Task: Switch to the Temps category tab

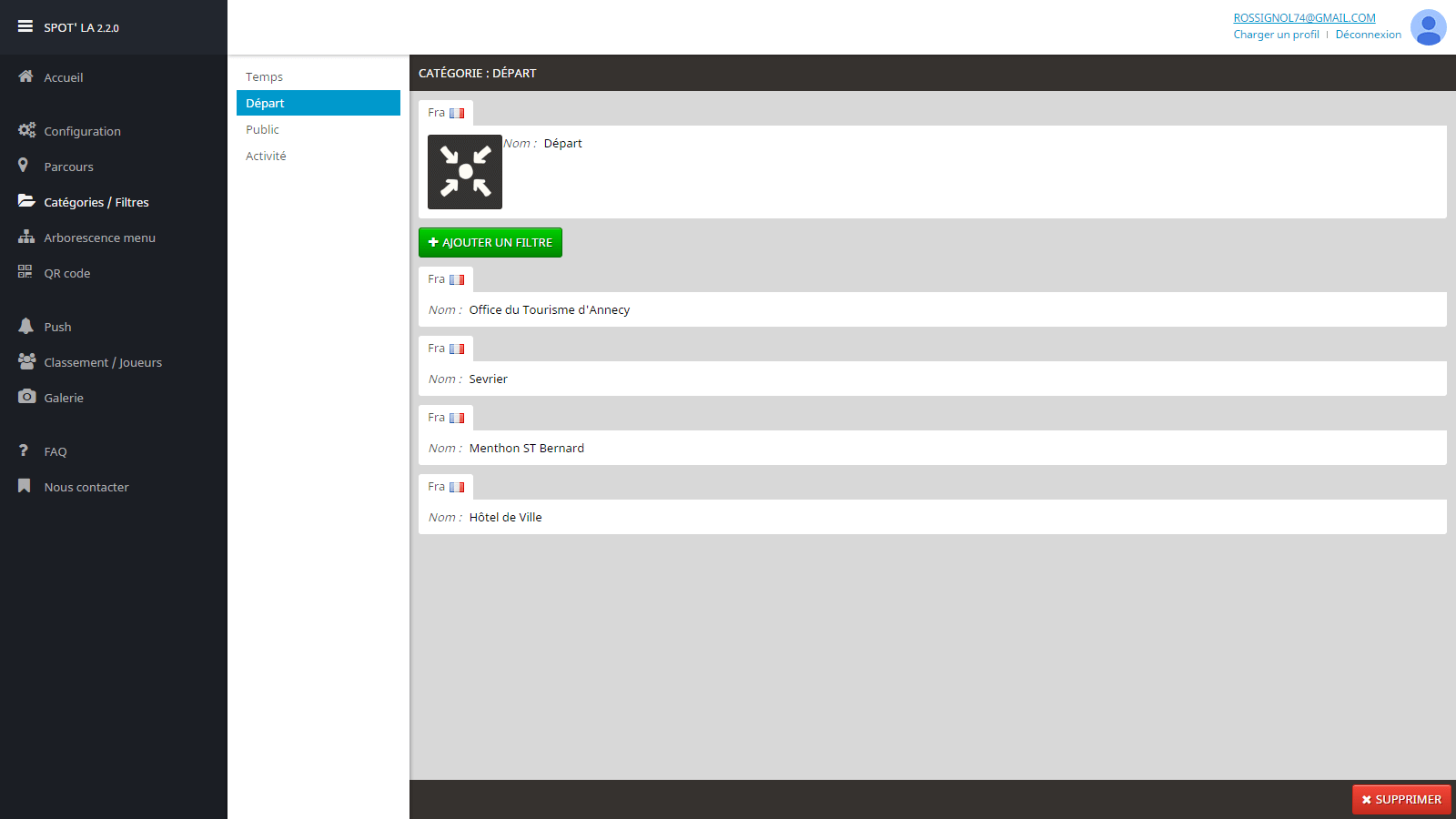Action: [x=264, y=76]
